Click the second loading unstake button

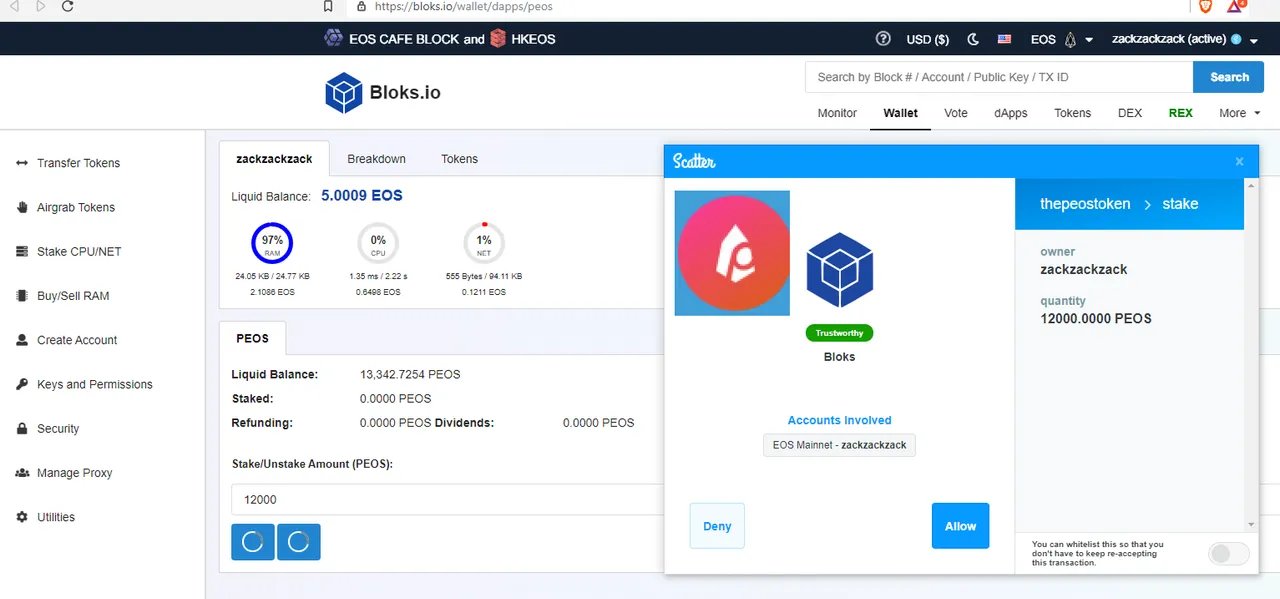tap(298, 542)
